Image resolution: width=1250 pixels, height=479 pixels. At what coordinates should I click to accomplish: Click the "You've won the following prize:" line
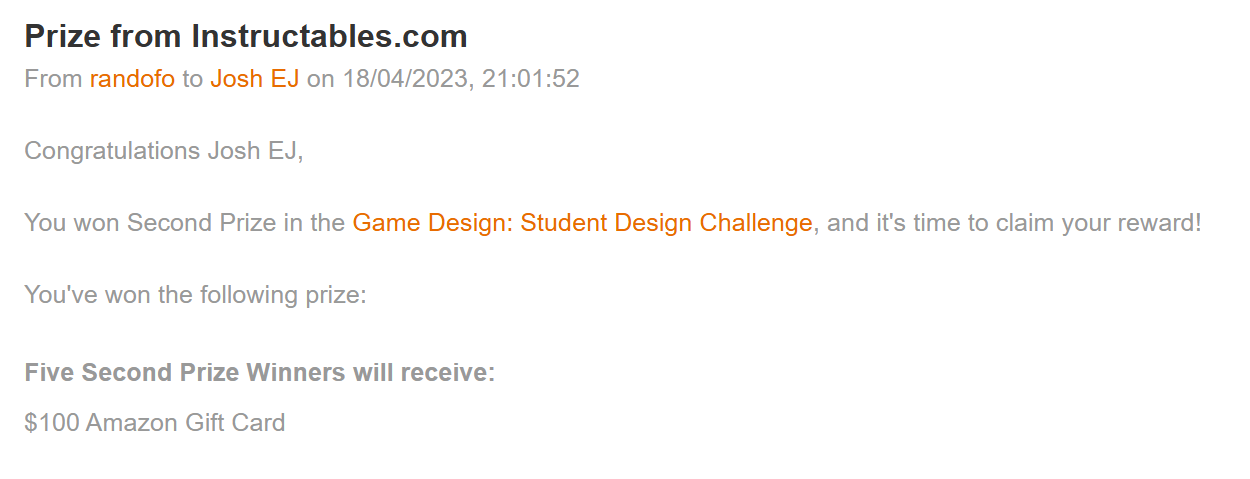(x=196, y=295)
